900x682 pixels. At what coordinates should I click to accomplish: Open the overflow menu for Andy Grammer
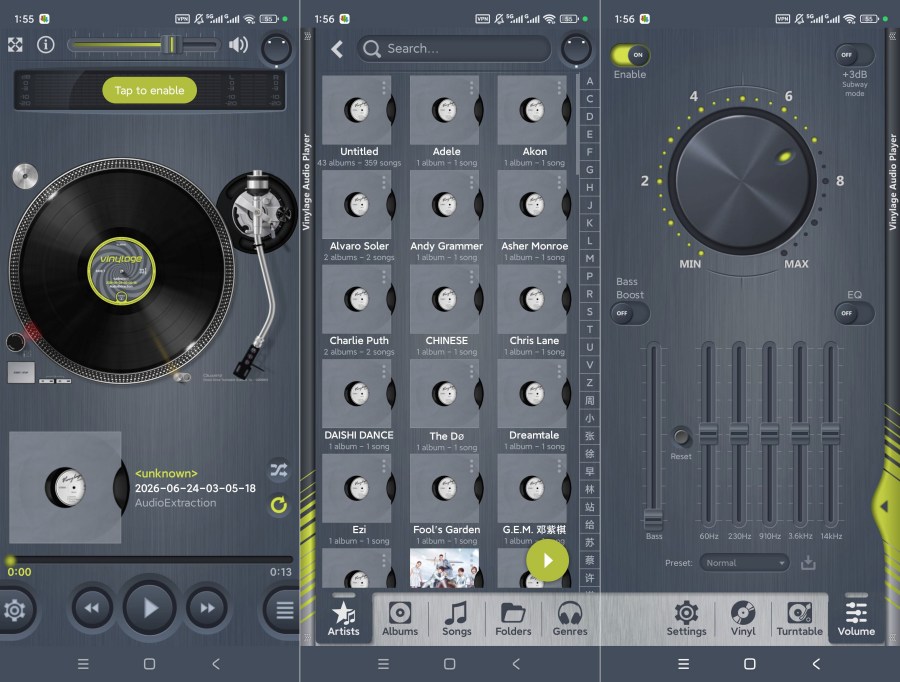pyautogui.click(x=471, y=182)
